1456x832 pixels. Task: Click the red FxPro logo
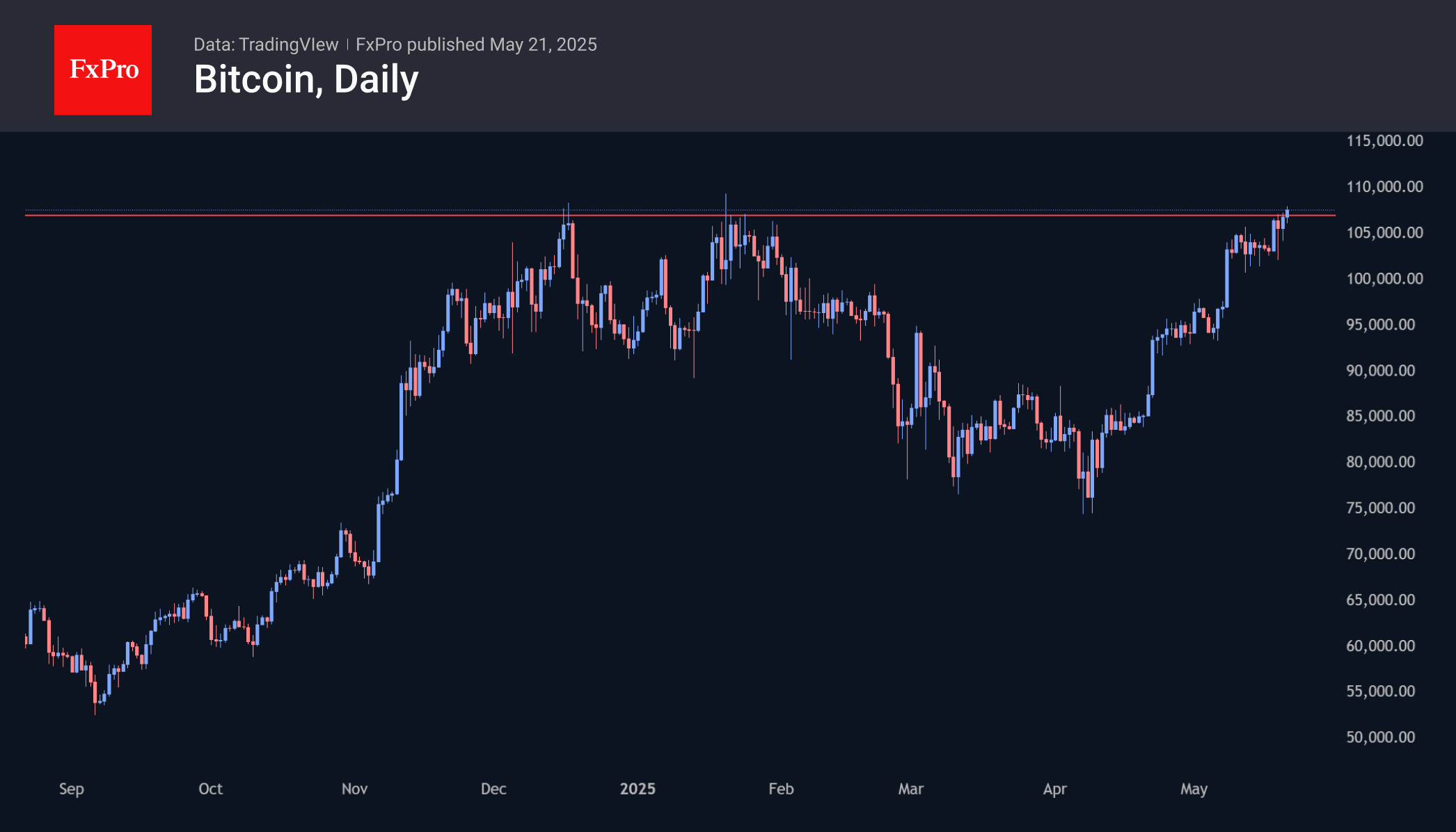103,70
